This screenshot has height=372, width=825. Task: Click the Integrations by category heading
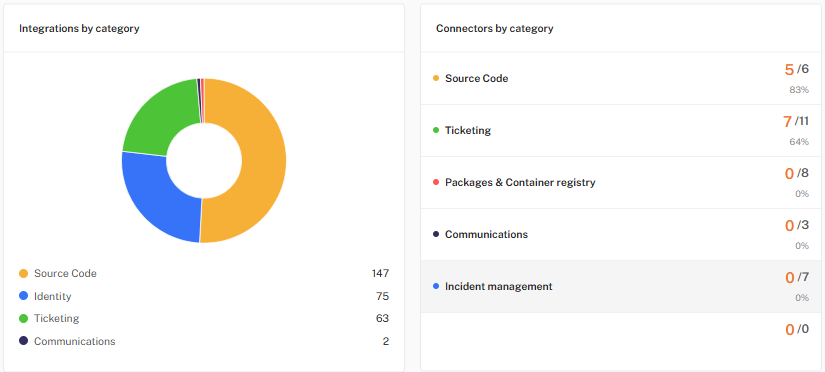(79, 28)
